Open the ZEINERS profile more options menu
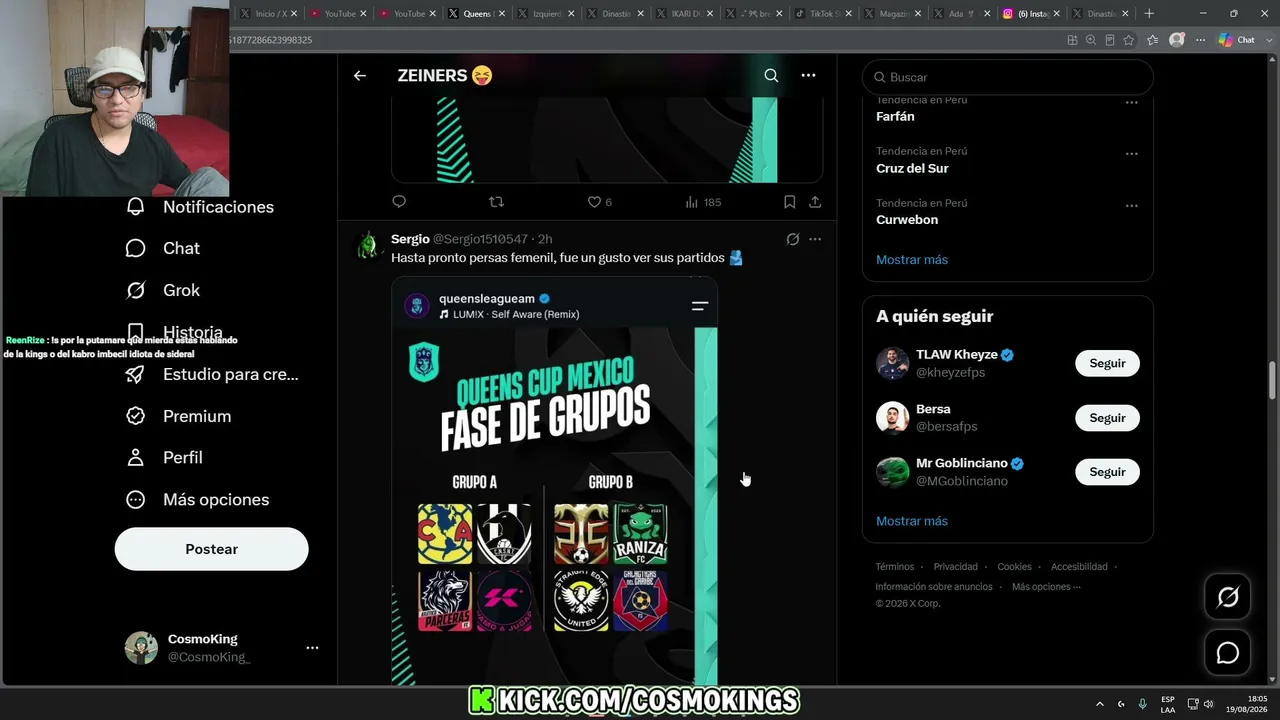 click(x=808, y=75)
